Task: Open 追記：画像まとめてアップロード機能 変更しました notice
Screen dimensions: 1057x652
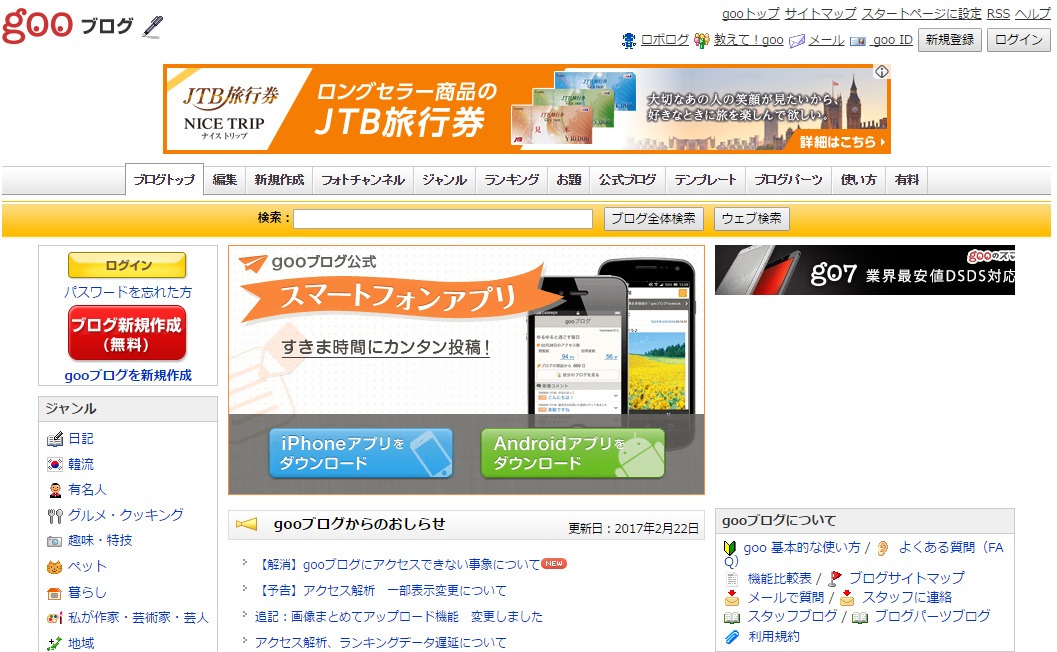Action: click(x=398, y=617)
